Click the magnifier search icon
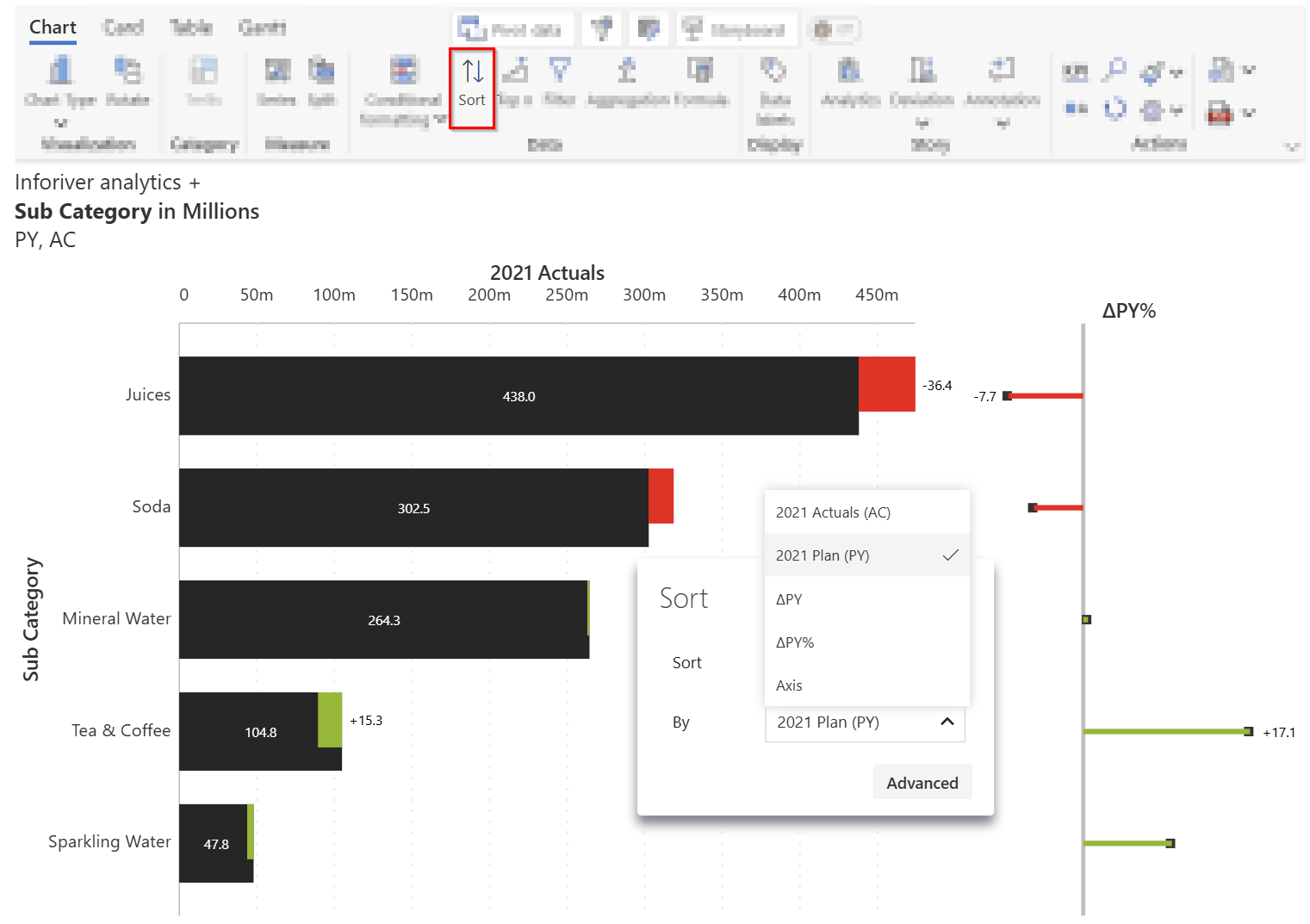The height and width of the screenshot is (924, 1310). pyautogui.click(x=1115, y=69)
